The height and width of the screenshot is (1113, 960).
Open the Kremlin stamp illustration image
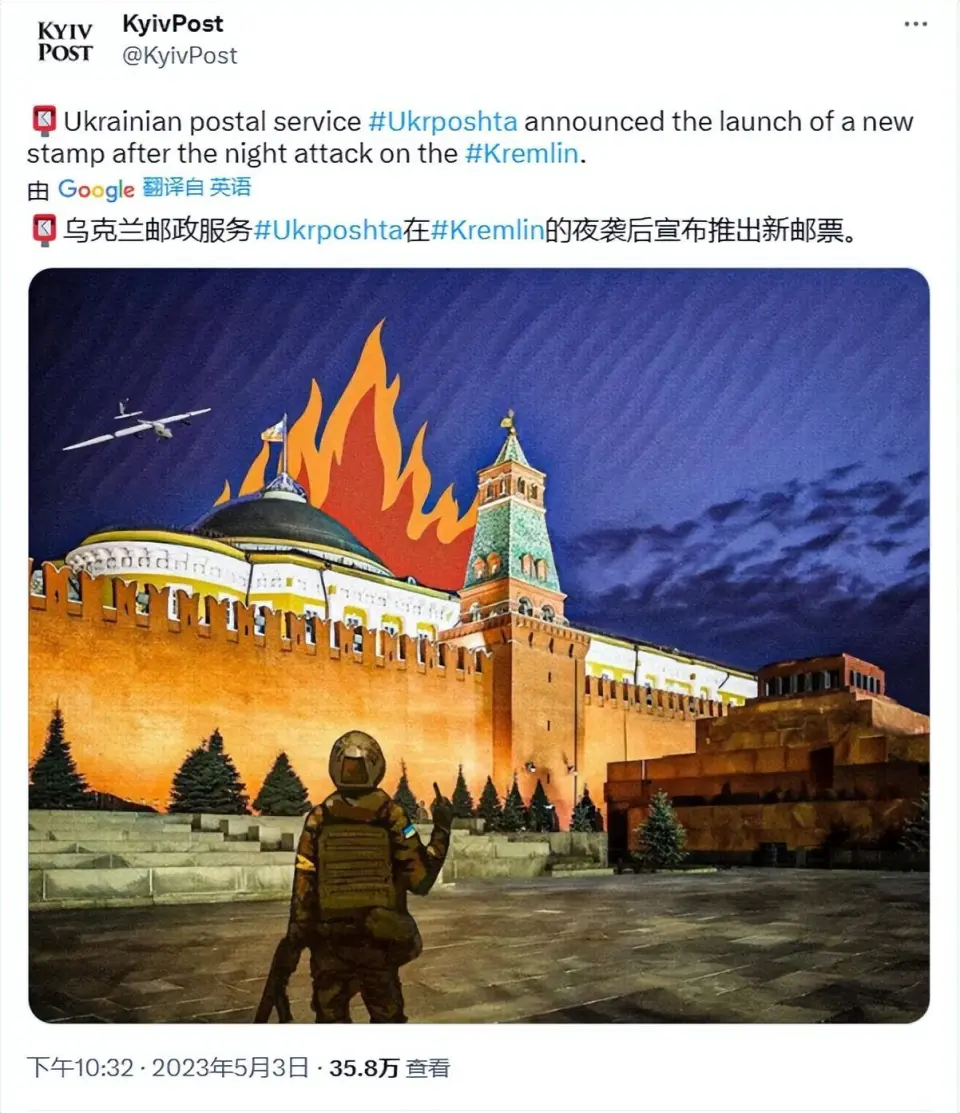point(479,645)
